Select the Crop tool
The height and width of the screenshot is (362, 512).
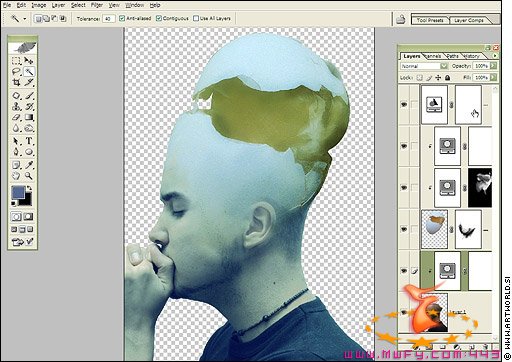[16, 82]
